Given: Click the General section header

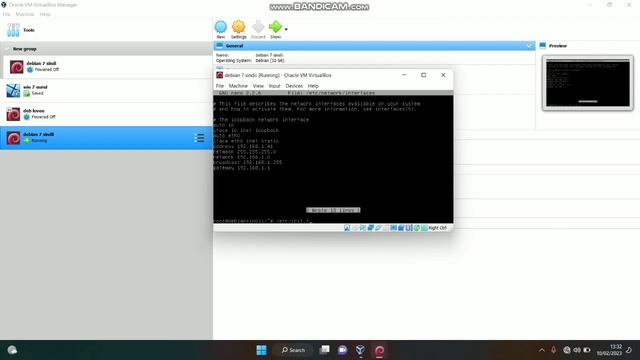Looking at the screenshot, I should point(374,46).
